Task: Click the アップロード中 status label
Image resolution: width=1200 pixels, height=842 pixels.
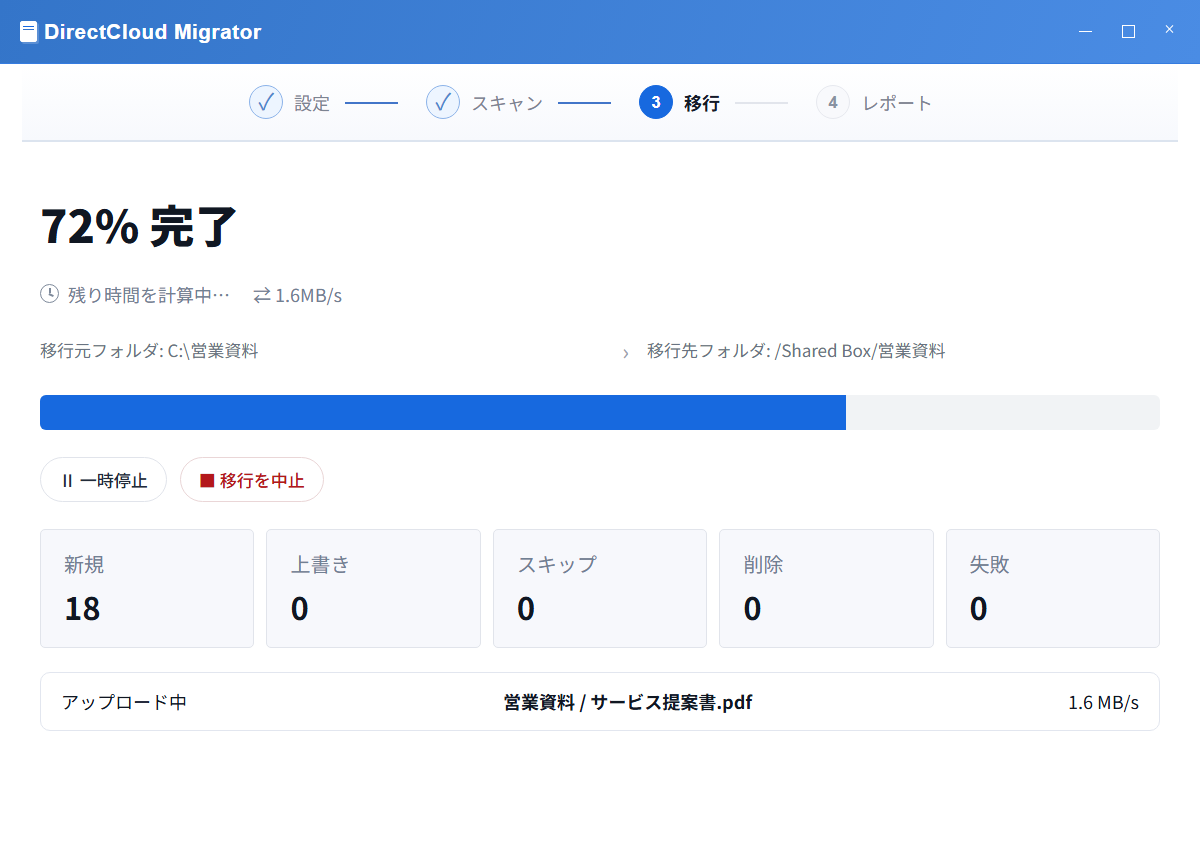Action: 124,702
